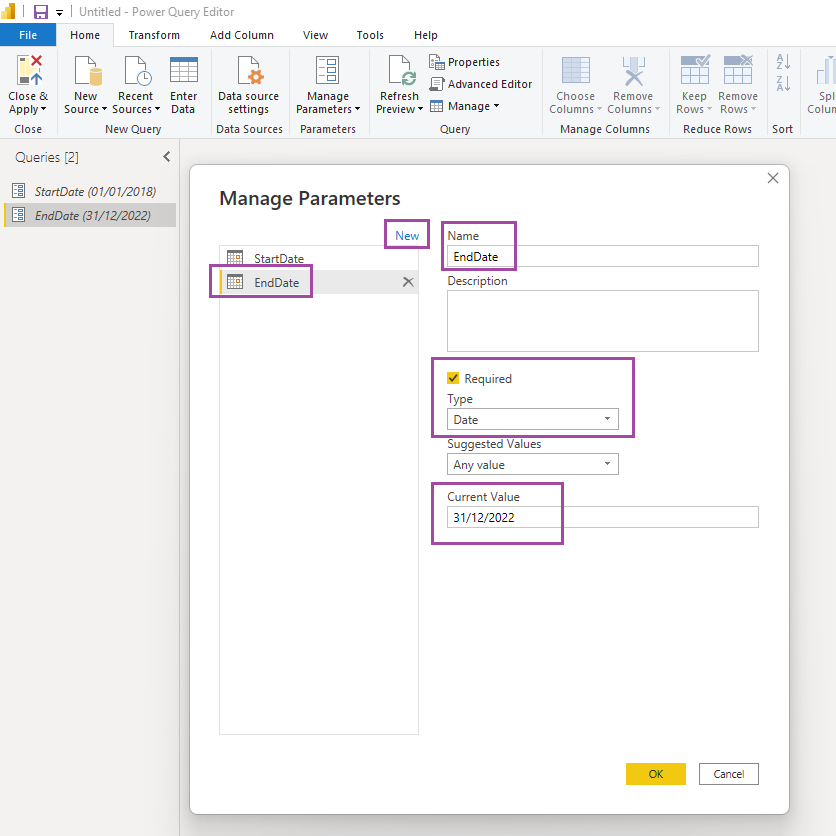Image resolution: width=836 pixels, height=836 pixels.
Task: Click the Remove Columns icon
Action: [633, 70]
